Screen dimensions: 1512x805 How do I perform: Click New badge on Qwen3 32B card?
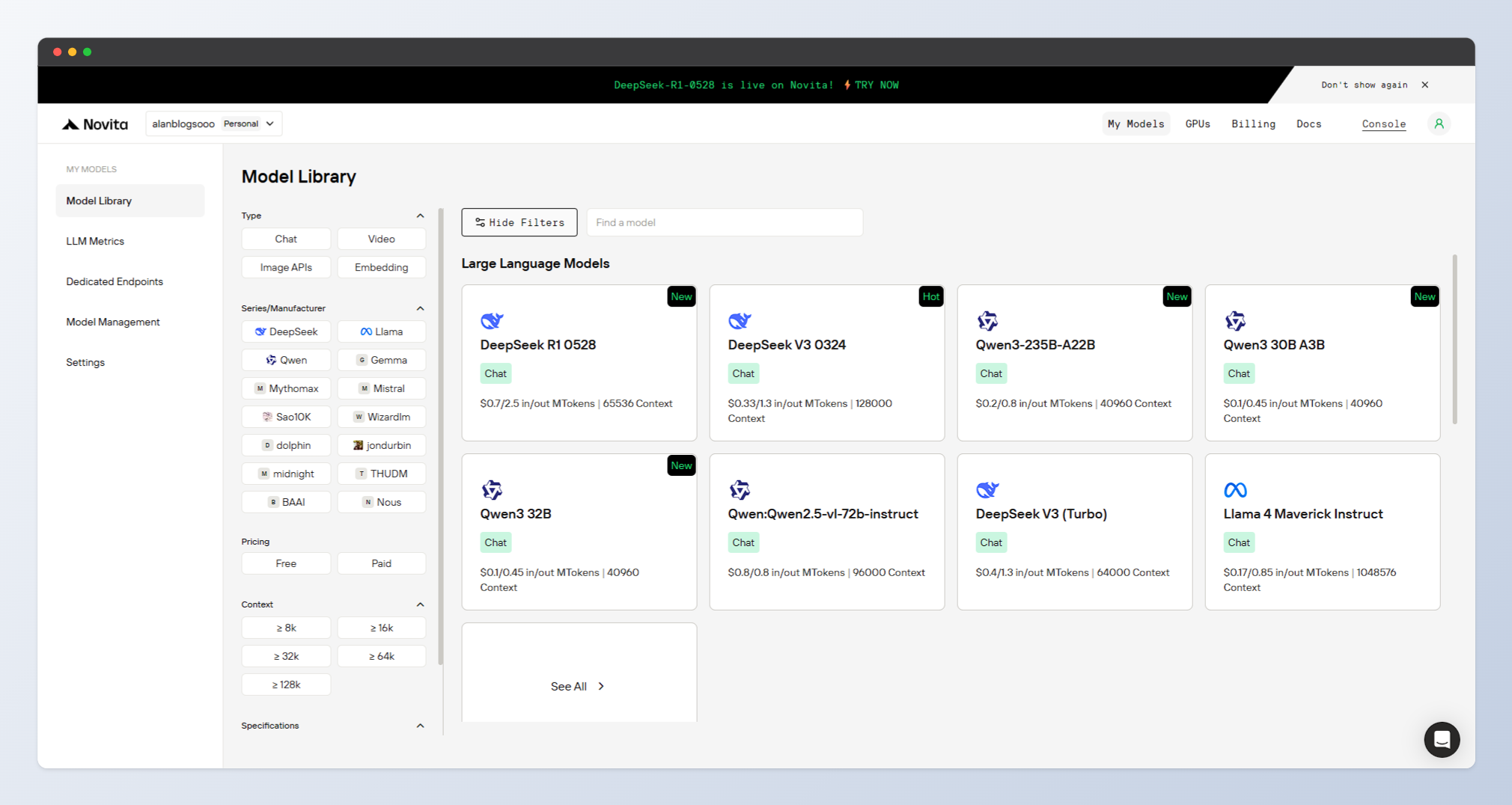[x=681, y=465]
